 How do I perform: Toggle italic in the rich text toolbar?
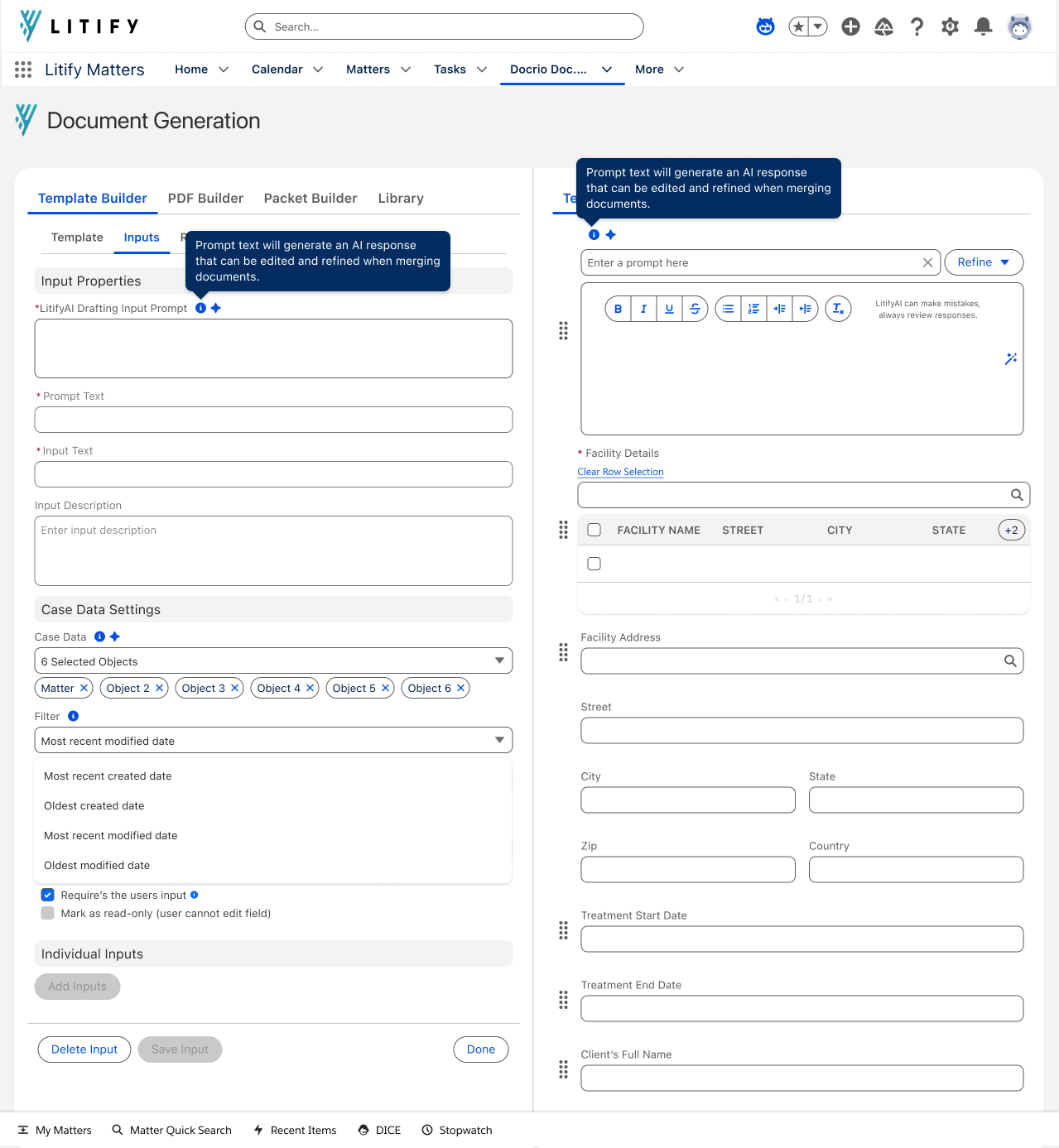point(643,309)
